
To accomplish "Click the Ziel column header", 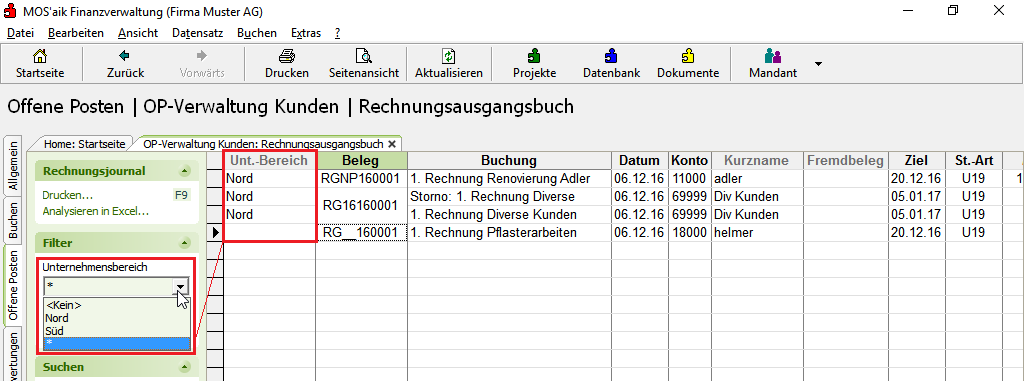I will (x=916, y=161).
